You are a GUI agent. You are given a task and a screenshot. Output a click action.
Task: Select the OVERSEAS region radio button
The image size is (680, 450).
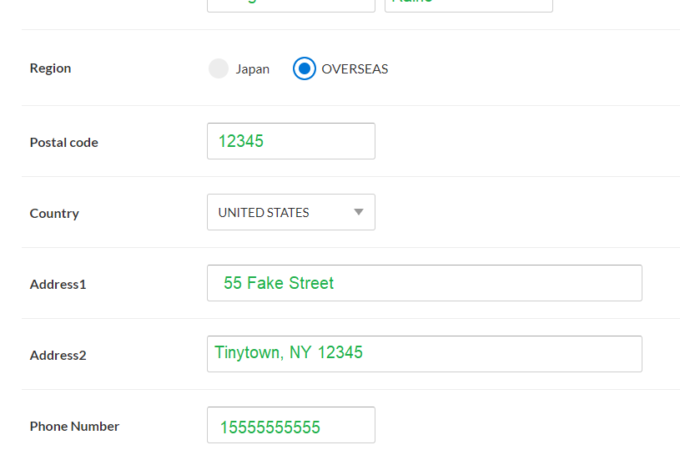point(304,69)
